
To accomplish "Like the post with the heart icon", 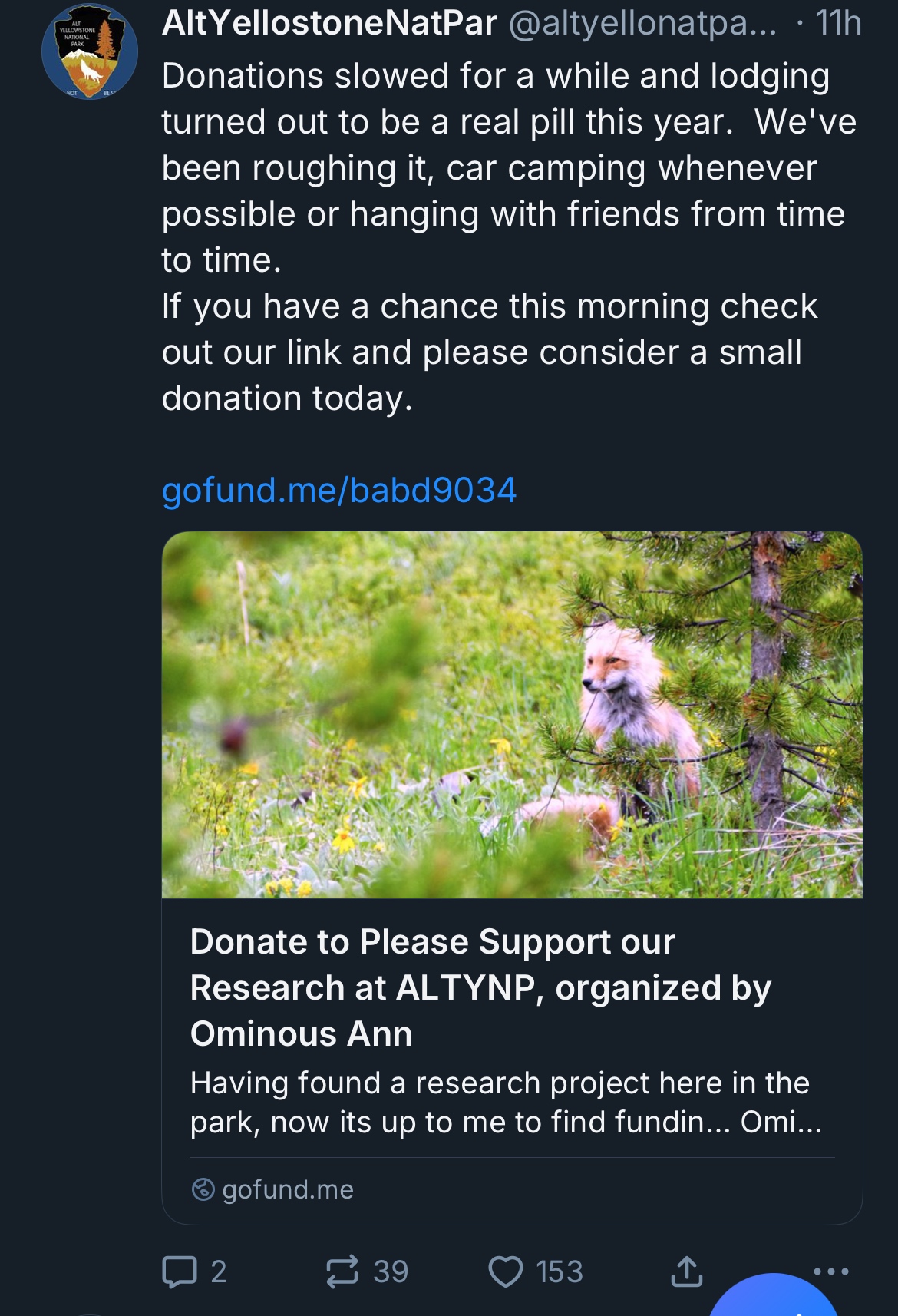I will click(506, 1271).
